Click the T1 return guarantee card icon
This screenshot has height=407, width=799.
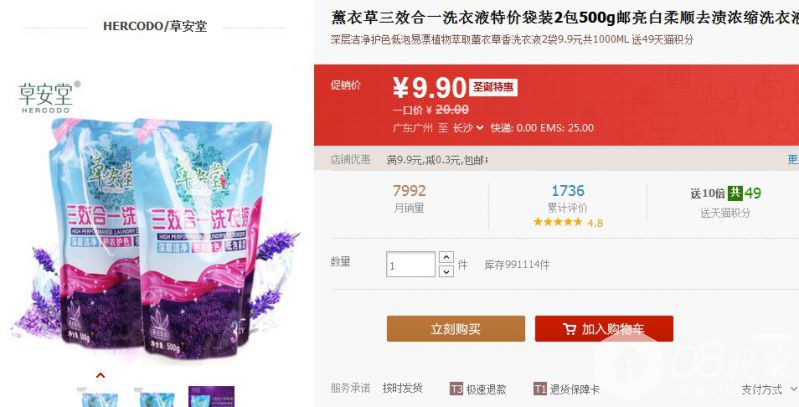click(x=540, y=389)
